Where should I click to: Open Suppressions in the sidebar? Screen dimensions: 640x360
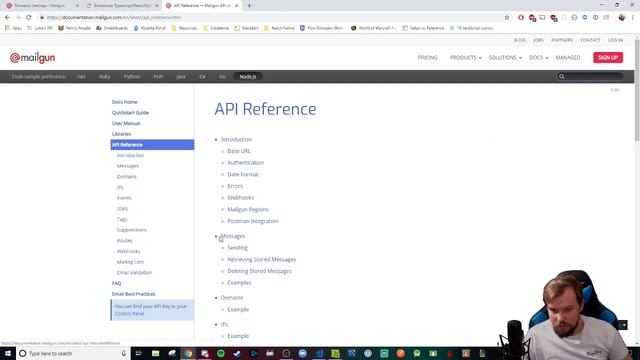[x=131, y=230]
